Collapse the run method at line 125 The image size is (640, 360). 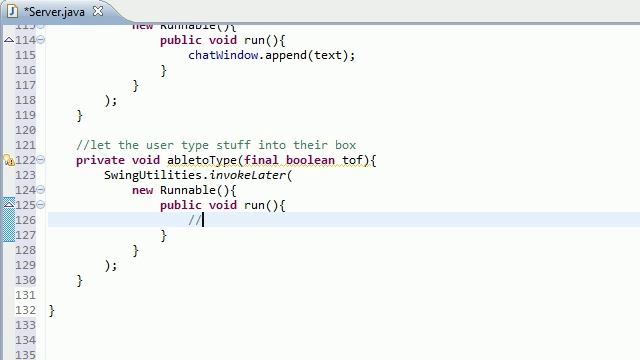tap(41, 205)
